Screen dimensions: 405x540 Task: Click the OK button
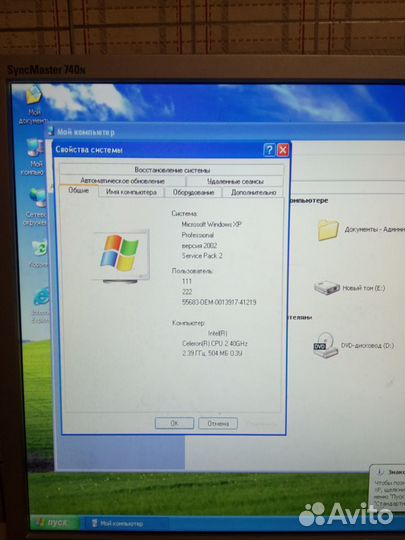[174, 423]
